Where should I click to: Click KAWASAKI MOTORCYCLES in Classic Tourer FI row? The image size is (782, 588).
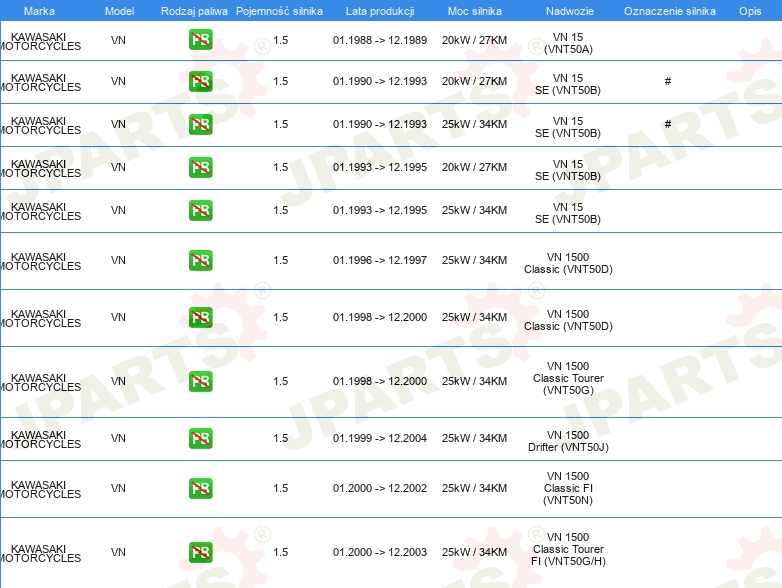tap(40, 554)
